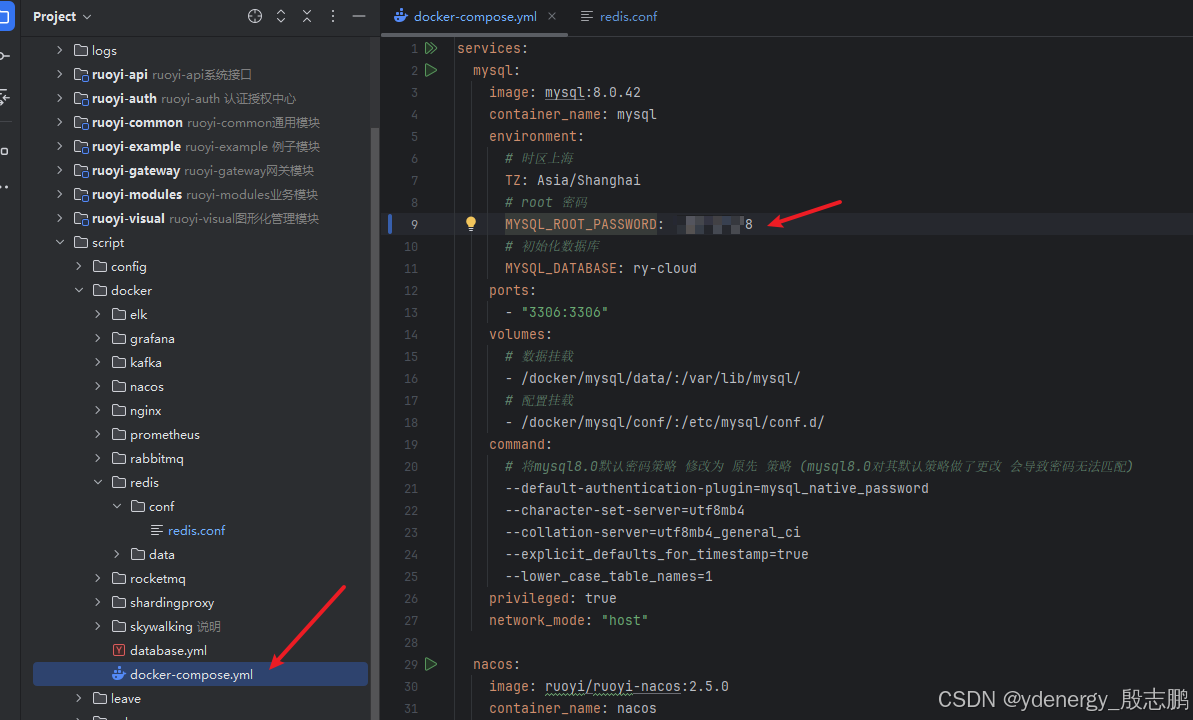1193x720 pixels.
Task: Click Commit tool window icon on left stripe
Action: (x=5, y=56)
